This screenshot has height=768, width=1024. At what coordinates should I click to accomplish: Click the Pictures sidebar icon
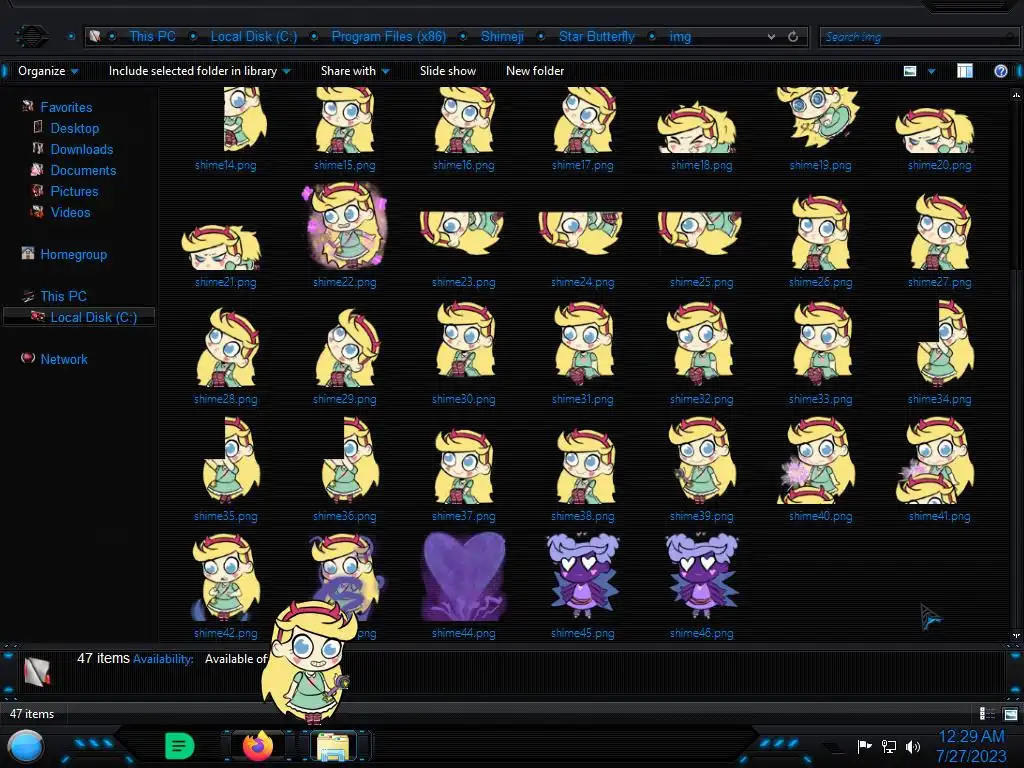click(x=38, y=191)
